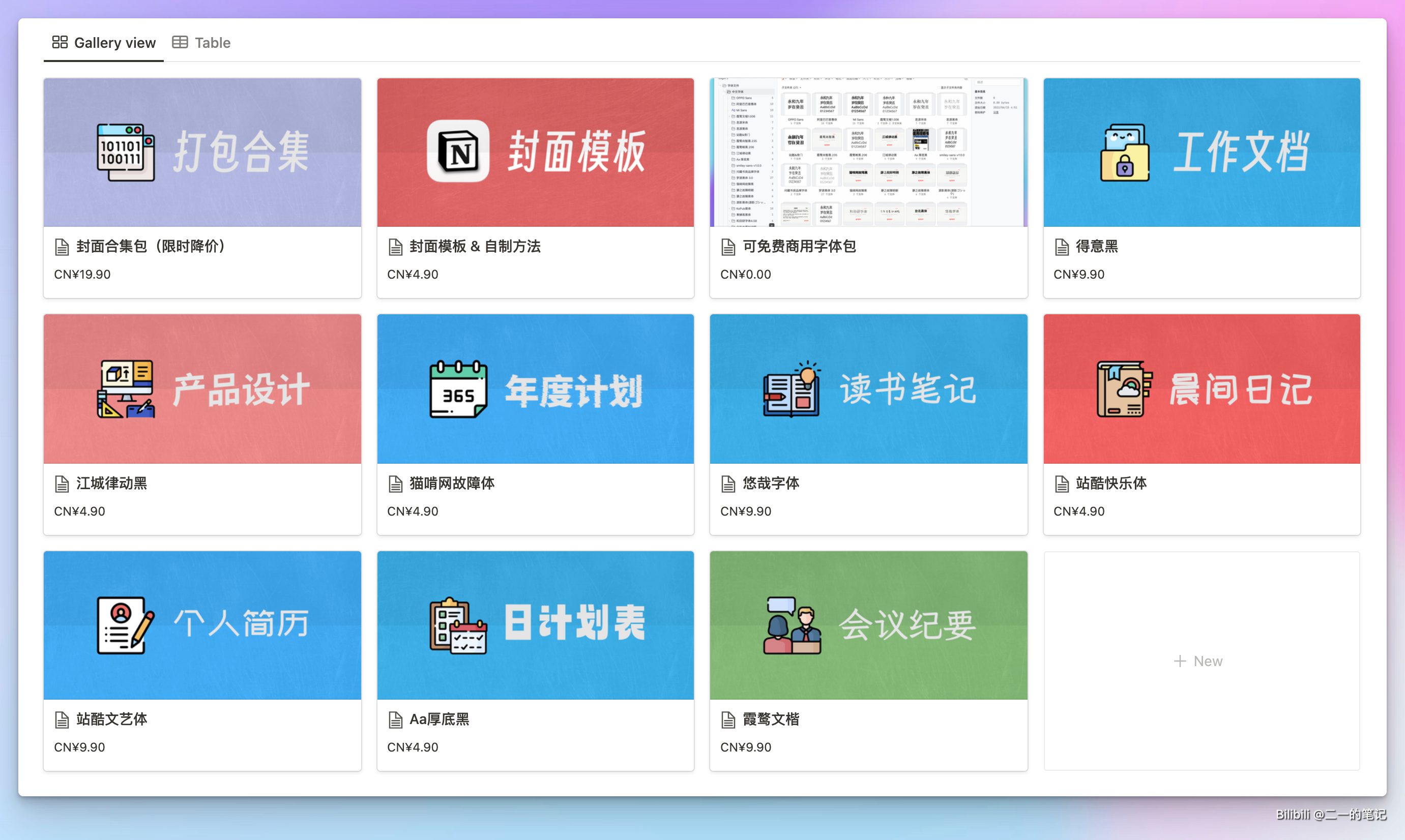Open the 封面模板 cover thumbnail
The width and height of the screenshot is (1405, 840).
535,152
